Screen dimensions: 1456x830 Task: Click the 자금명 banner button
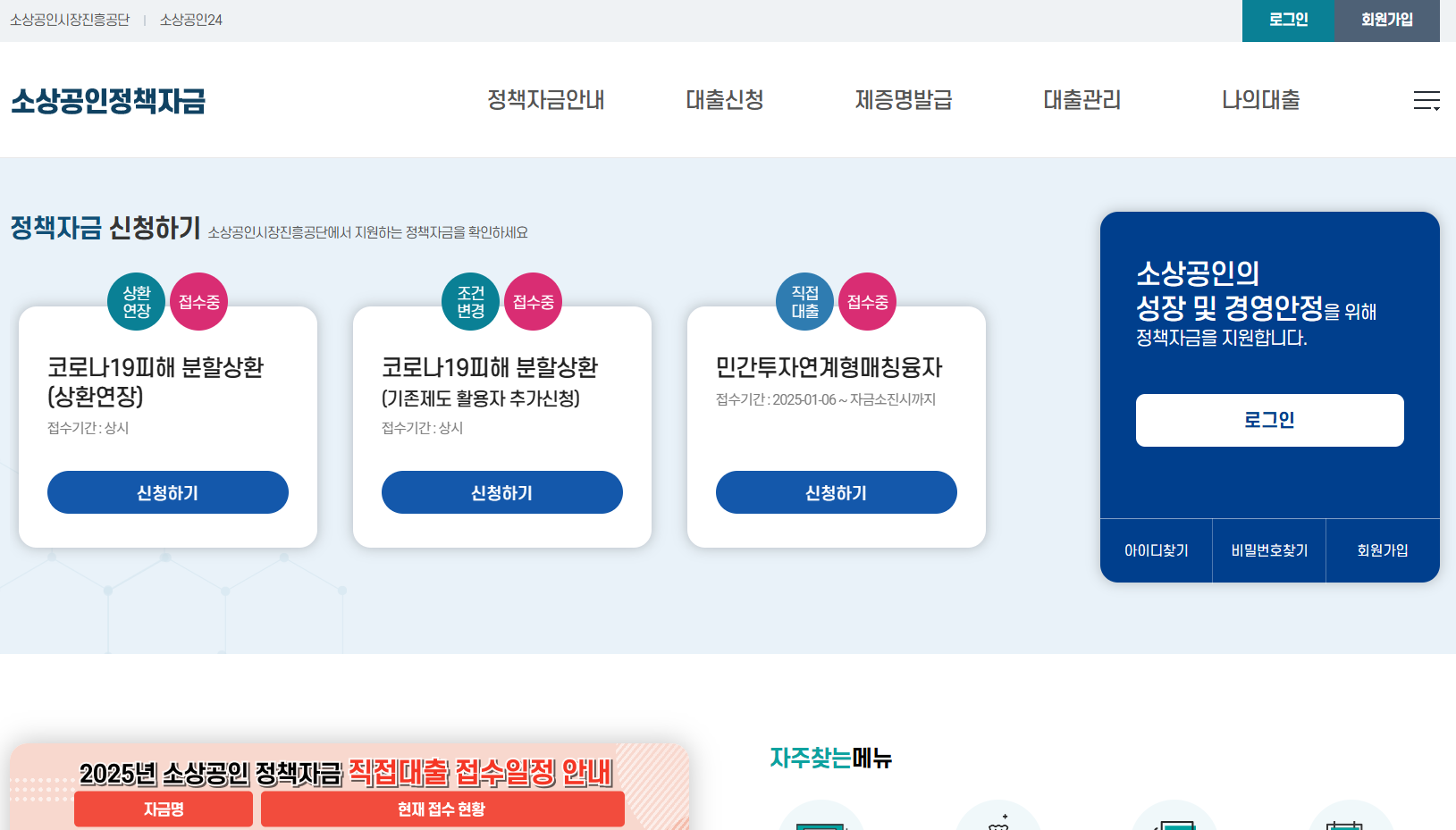point(164,809)
